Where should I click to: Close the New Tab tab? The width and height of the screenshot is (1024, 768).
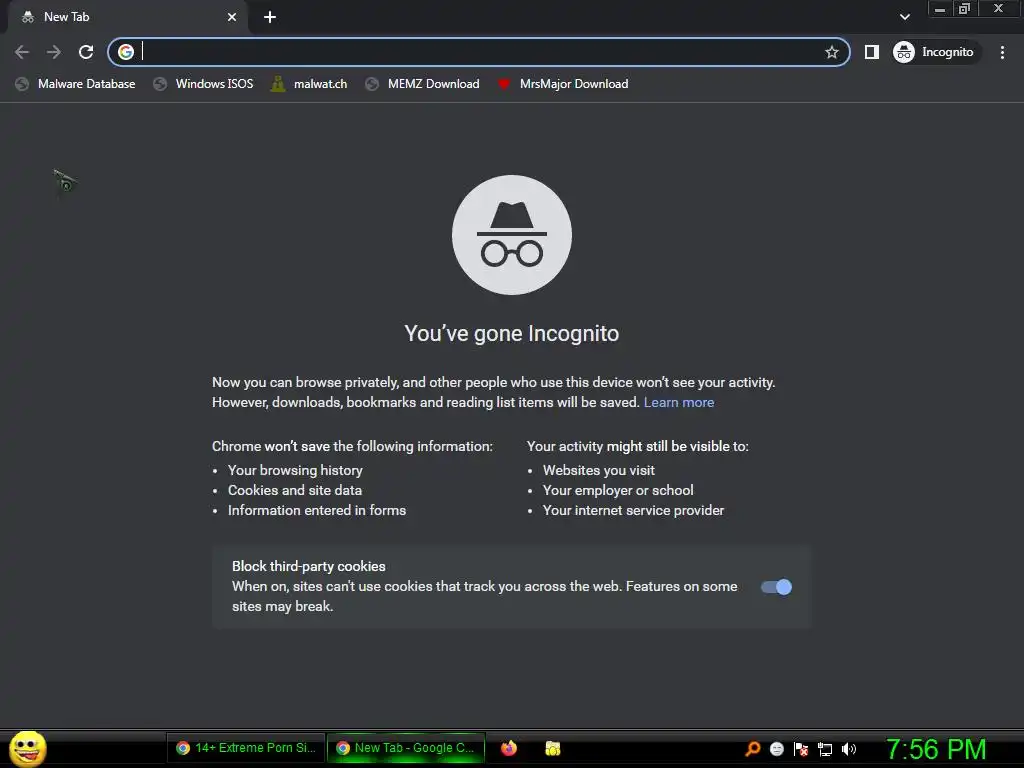(x=232, y=17)
